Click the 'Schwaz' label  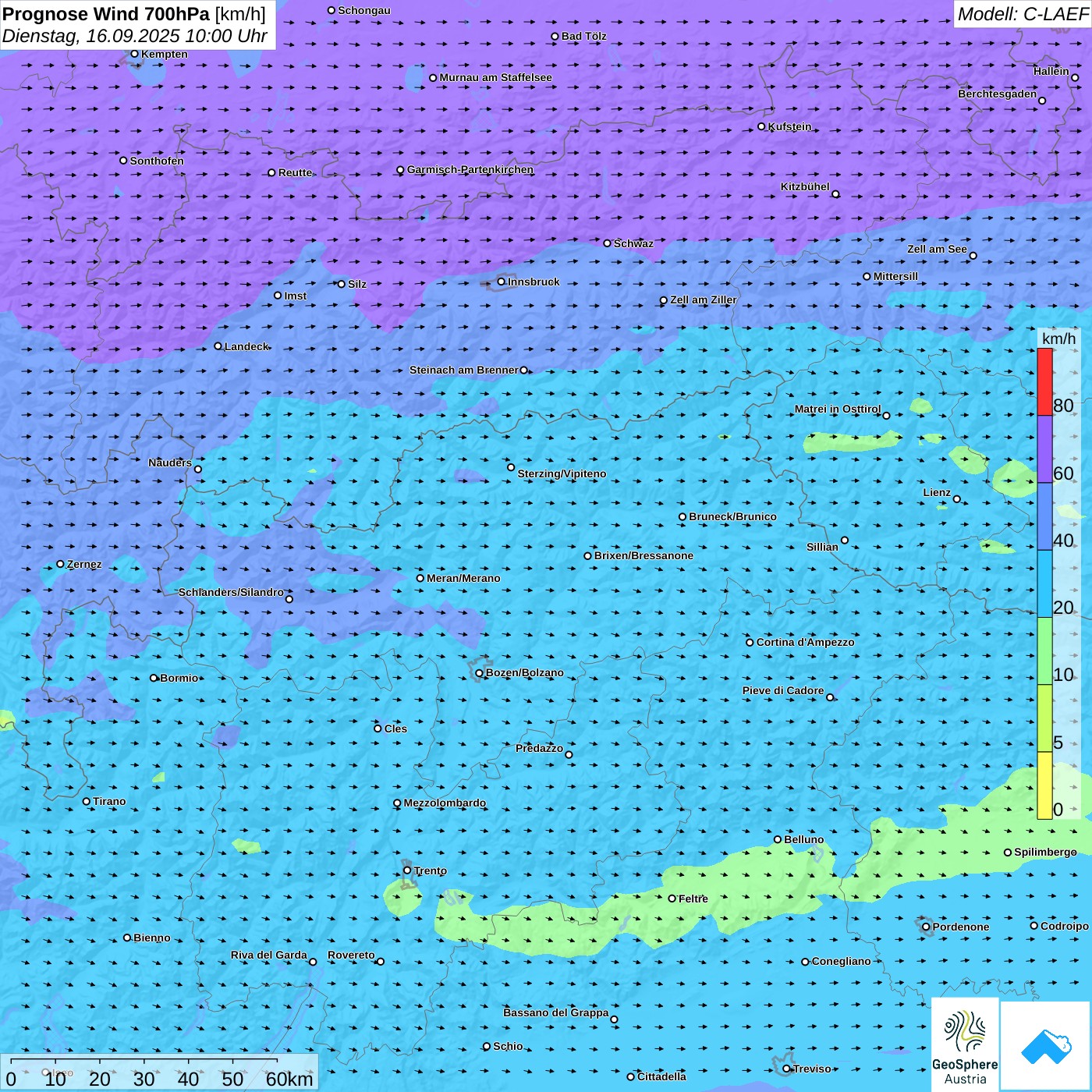click(633, 243)
